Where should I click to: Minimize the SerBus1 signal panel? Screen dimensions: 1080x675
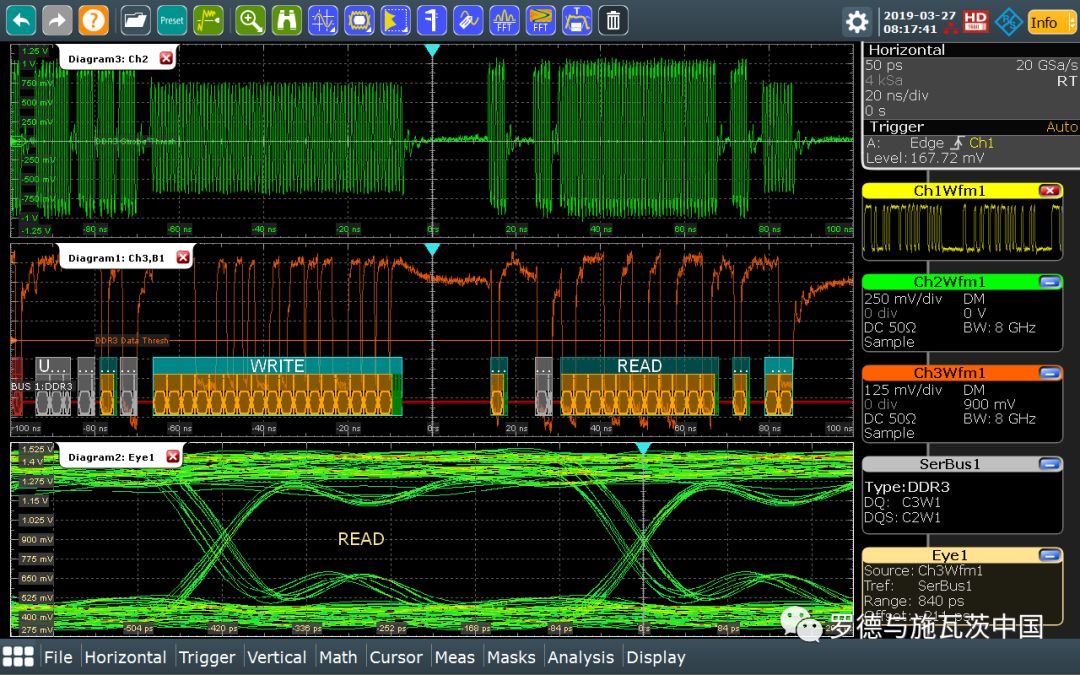coord(1049,464)
